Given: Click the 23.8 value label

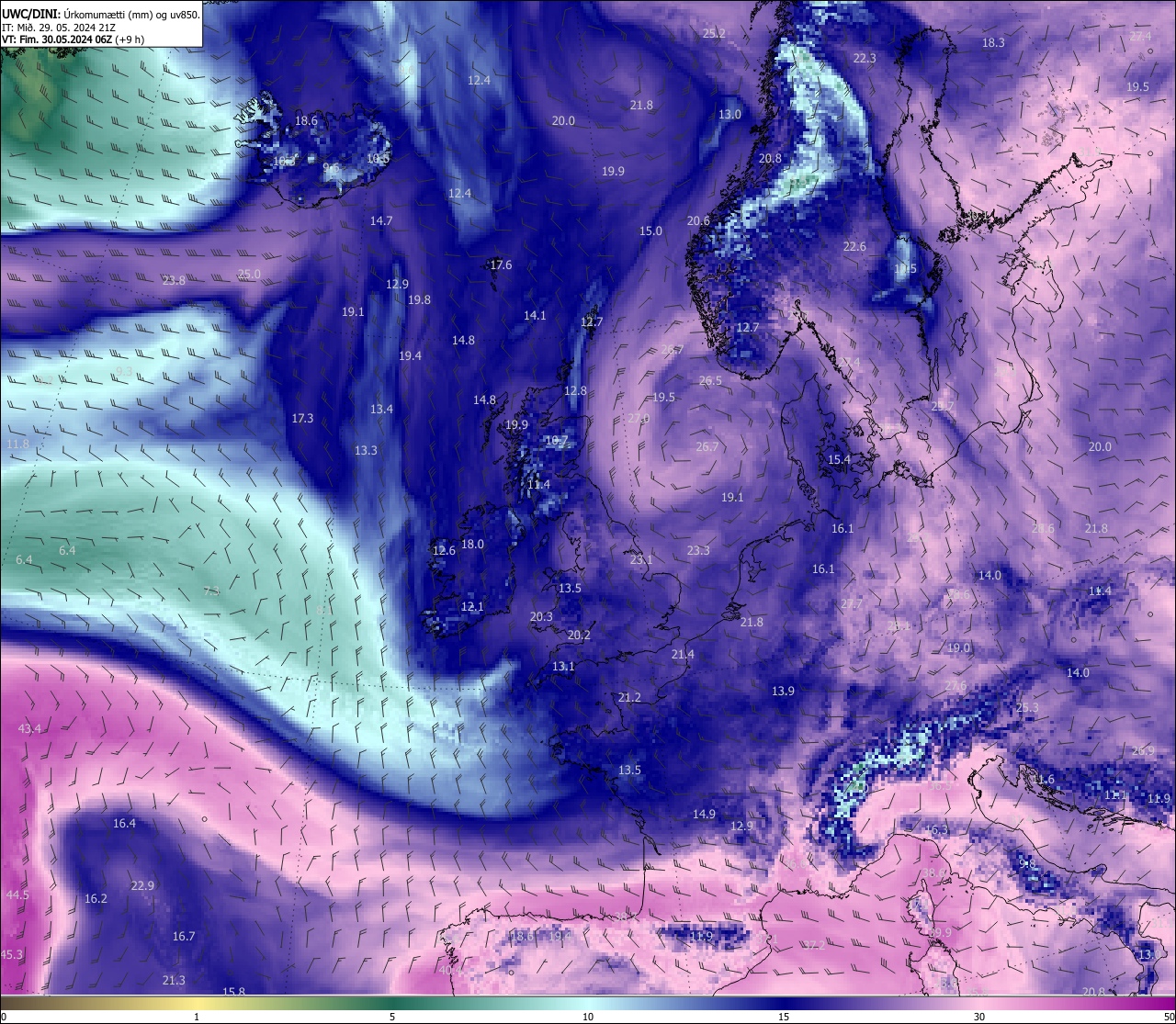Looking at the screenshot, I should pos(174,280).
